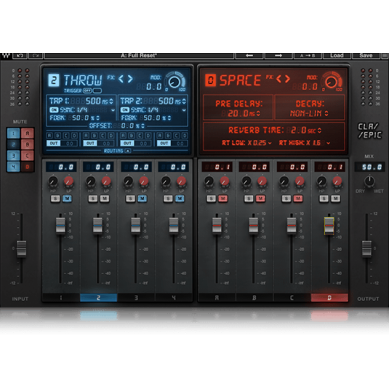
Task: Click the THROW delay MOD knob
Action: click(174, 82)
